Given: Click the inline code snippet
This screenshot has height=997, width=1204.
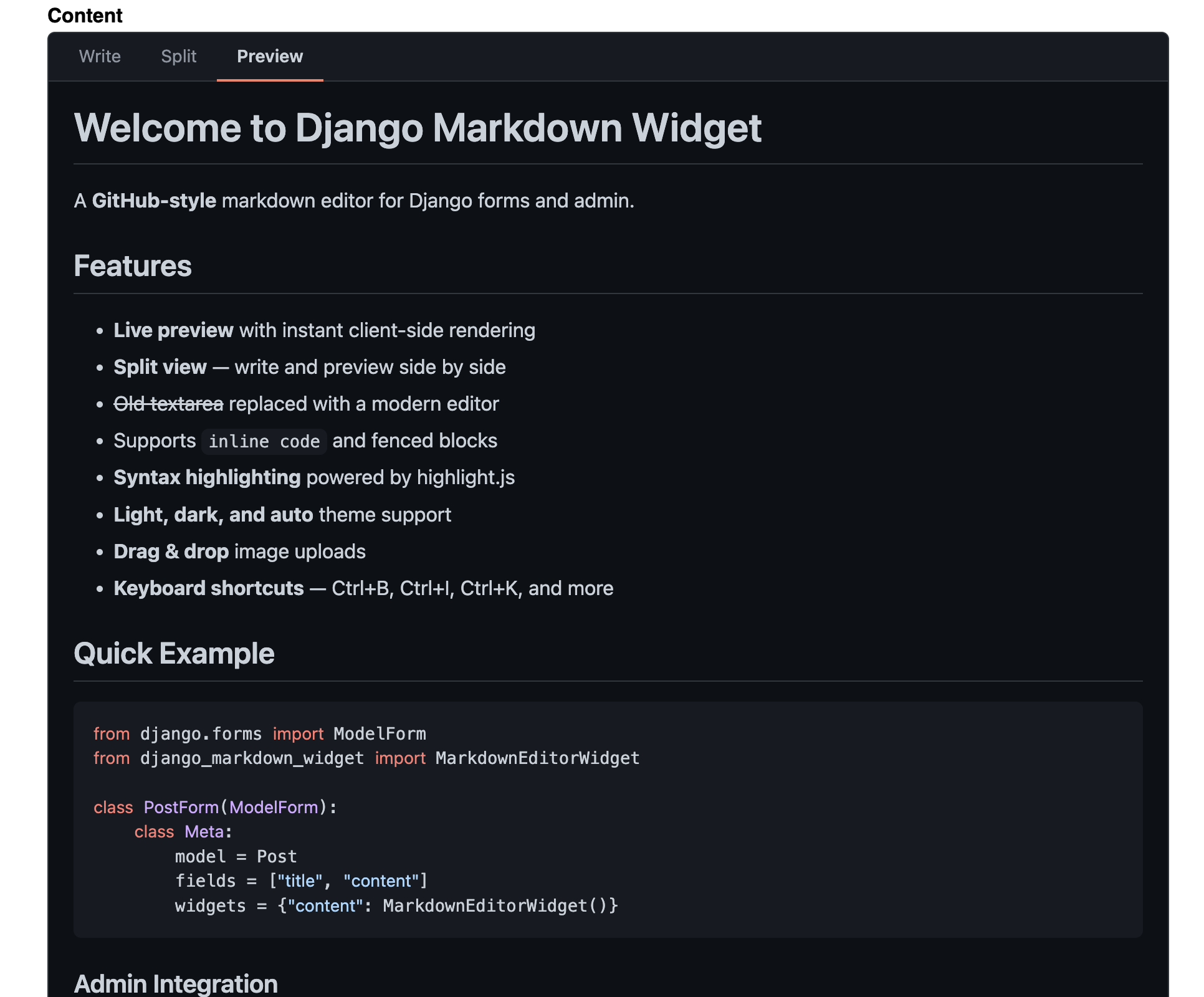Looking at the screenshot, I should point(264,441).
